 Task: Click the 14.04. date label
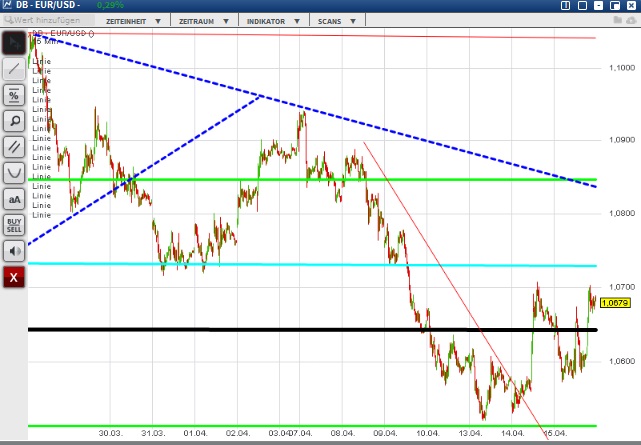(x=512, y=433)
